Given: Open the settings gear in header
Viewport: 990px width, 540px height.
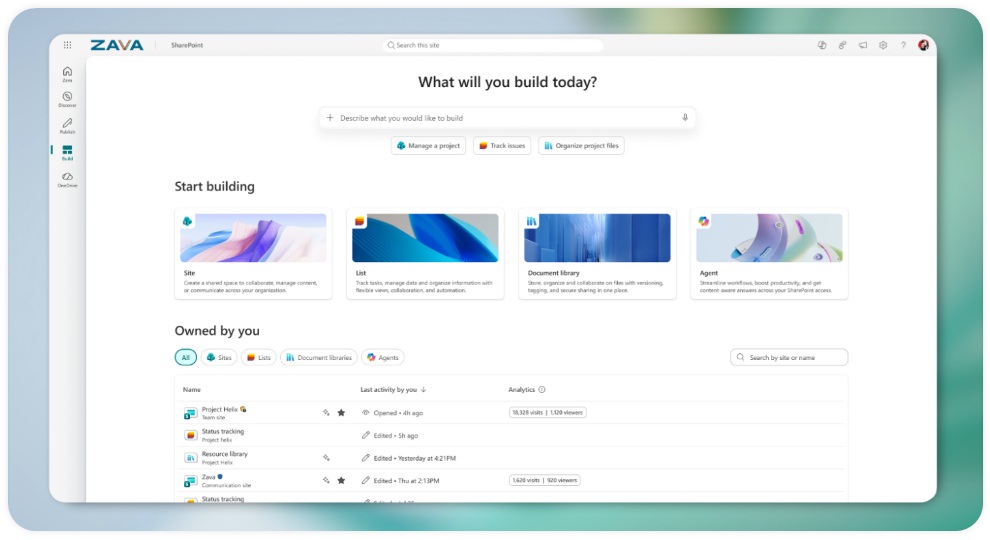Looking at the screenshot, I should [883, 45].
